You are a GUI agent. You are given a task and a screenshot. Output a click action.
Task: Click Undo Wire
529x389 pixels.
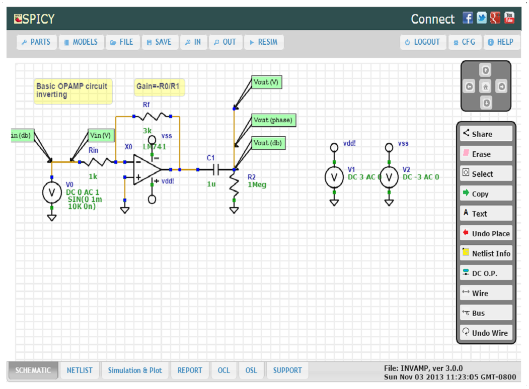point(486,333)
